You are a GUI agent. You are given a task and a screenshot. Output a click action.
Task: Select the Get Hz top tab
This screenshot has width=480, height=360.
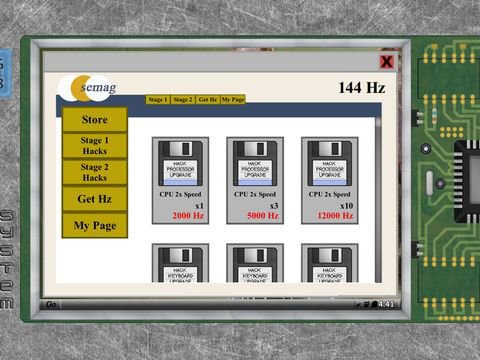pos(208,99)
